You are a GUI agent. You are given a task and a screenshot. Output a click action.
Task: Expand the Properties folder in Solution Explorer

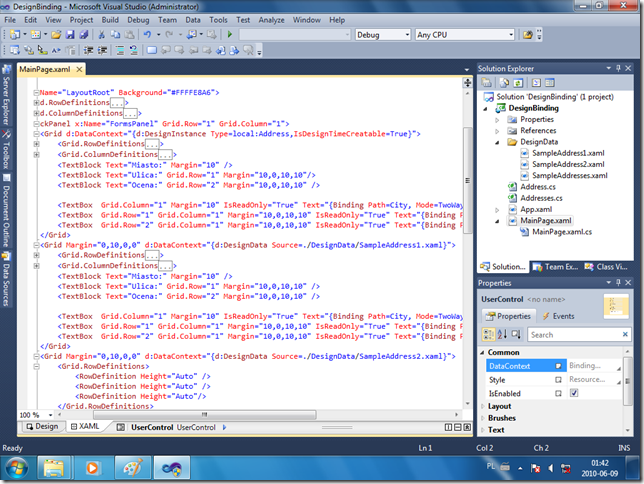[x=497, y=120]
